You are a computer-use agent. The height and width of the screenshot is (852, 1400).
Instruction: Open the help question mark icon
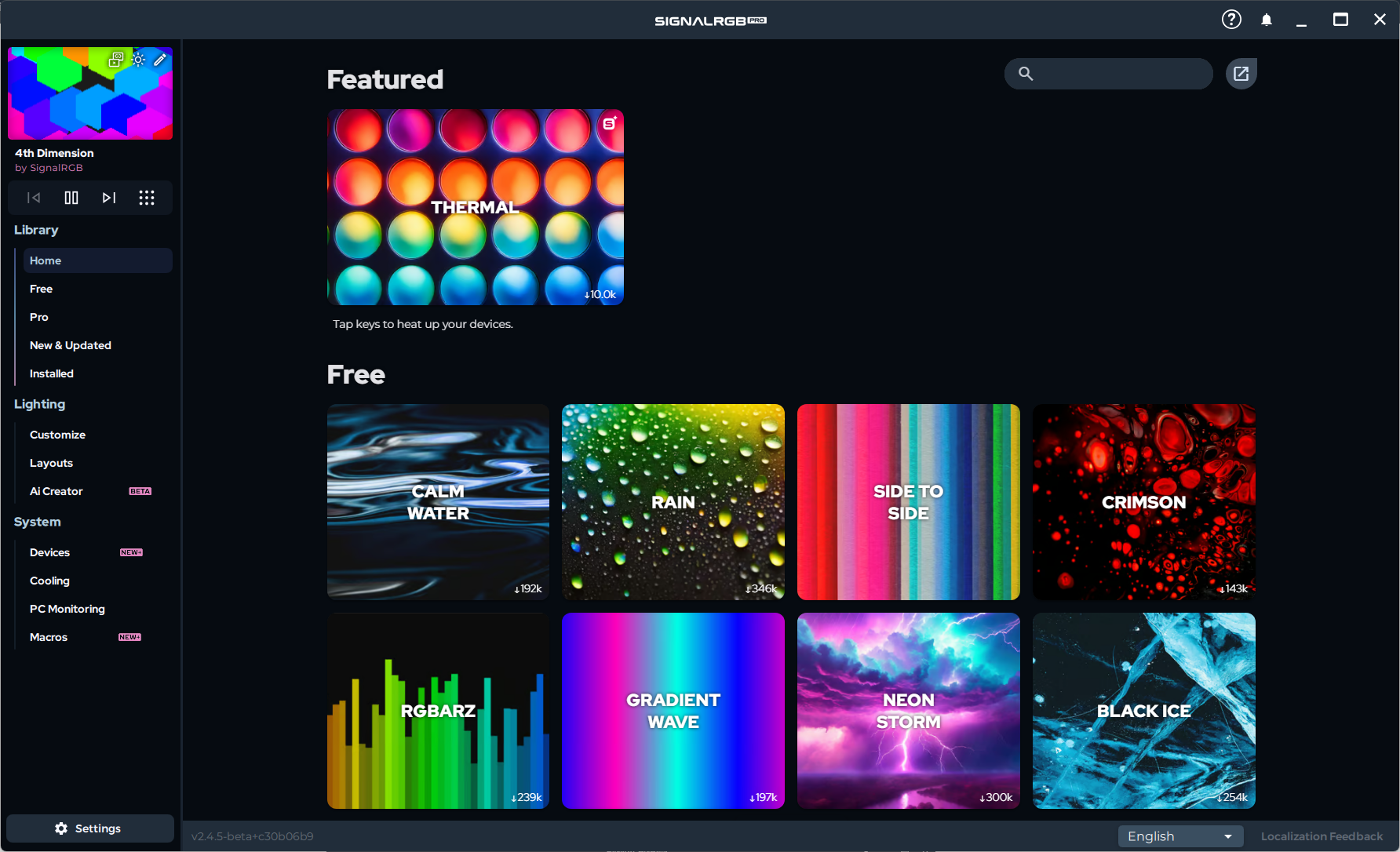click(x=1231, y=20)
